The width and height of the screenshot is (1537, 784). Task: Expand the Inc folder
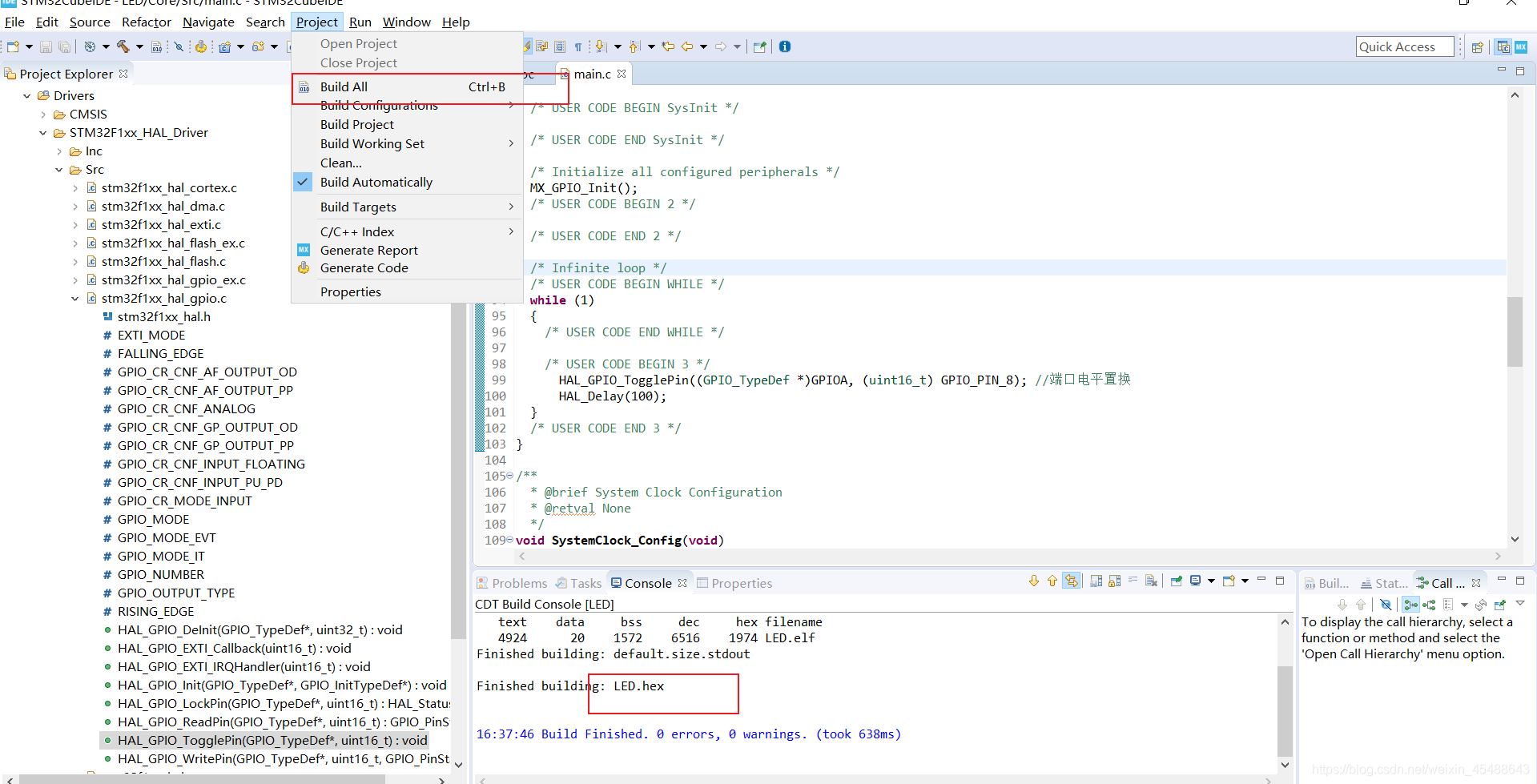click(x=59, y=151)
